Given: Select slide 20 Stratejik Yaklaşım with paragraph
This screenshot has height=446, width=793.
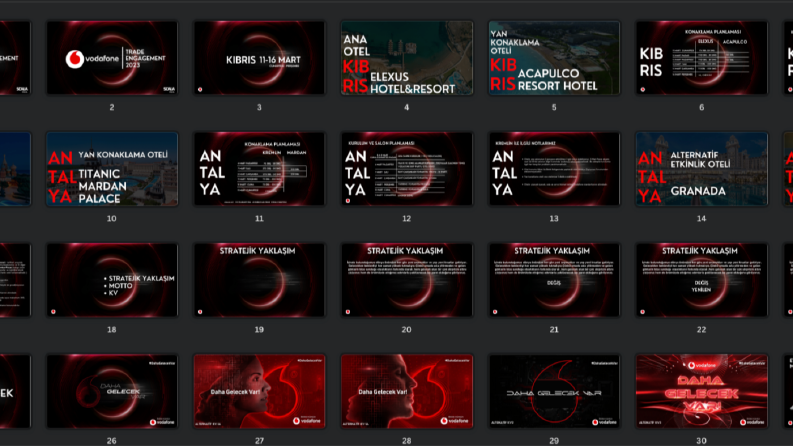Looking at the screenshot, I should point(407,280).
